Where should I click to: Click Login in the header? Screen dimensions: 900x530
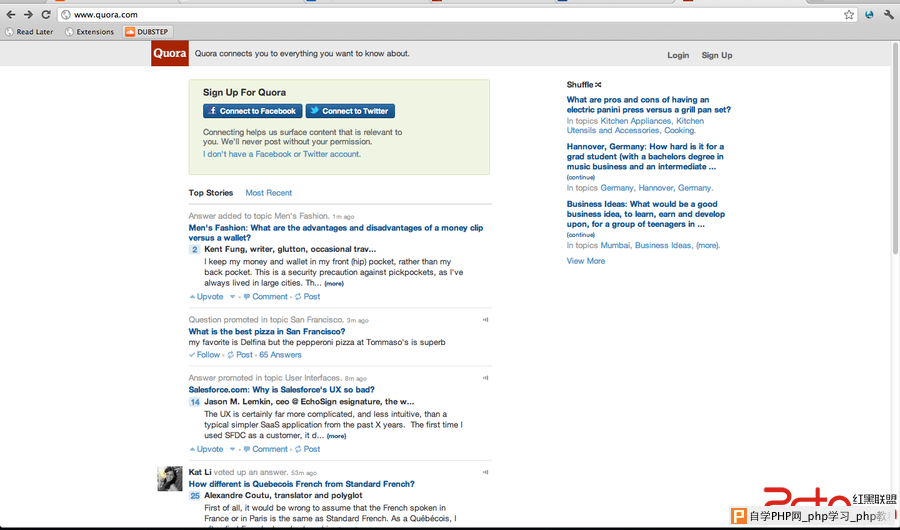(678, 55)
